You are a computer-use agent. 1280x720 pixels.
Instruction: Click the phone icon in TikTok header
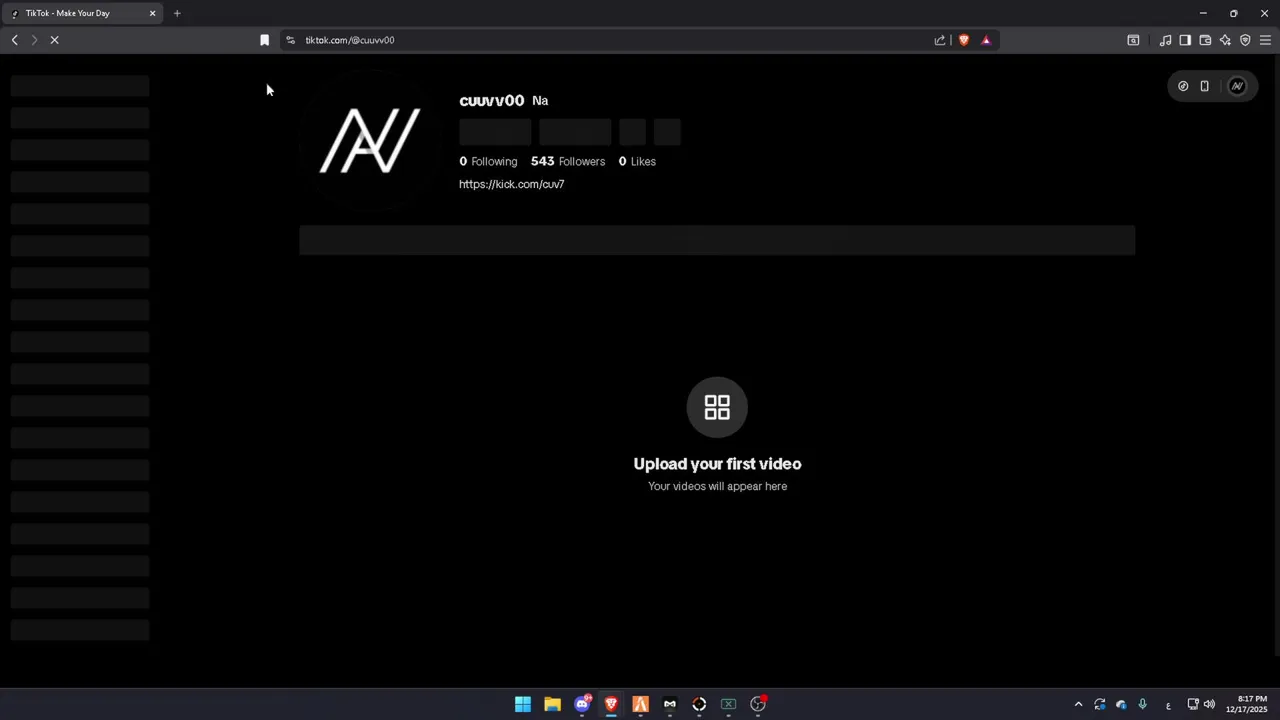coord(1205,86)
